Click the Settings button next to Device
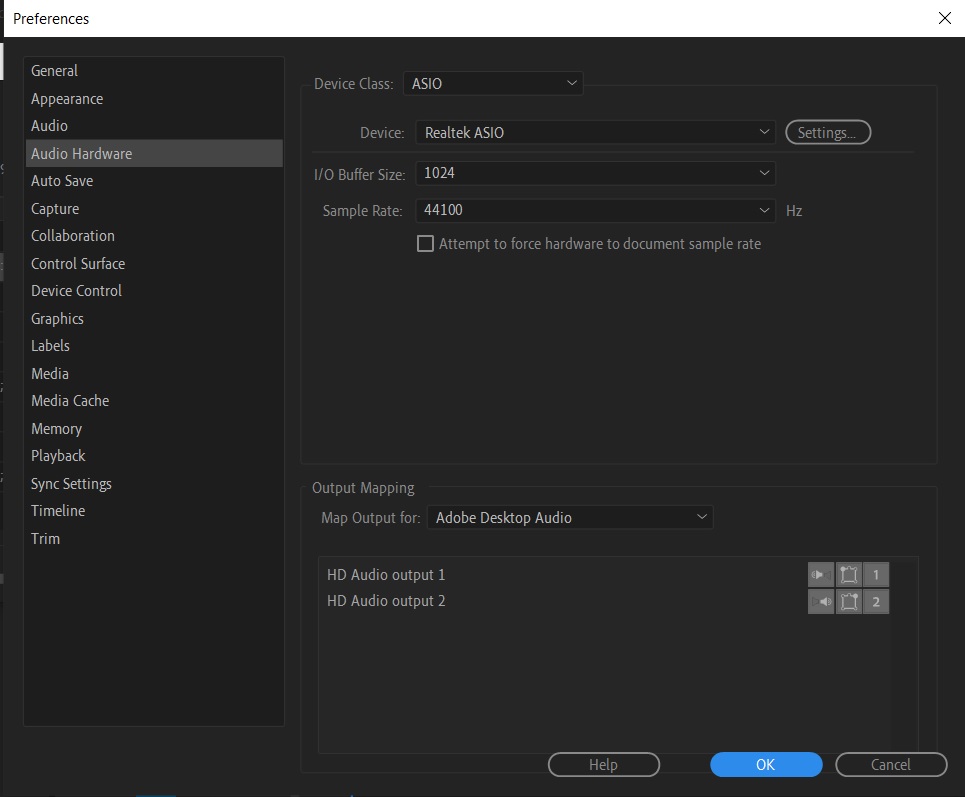965x797 pixels. coord(828,131)
